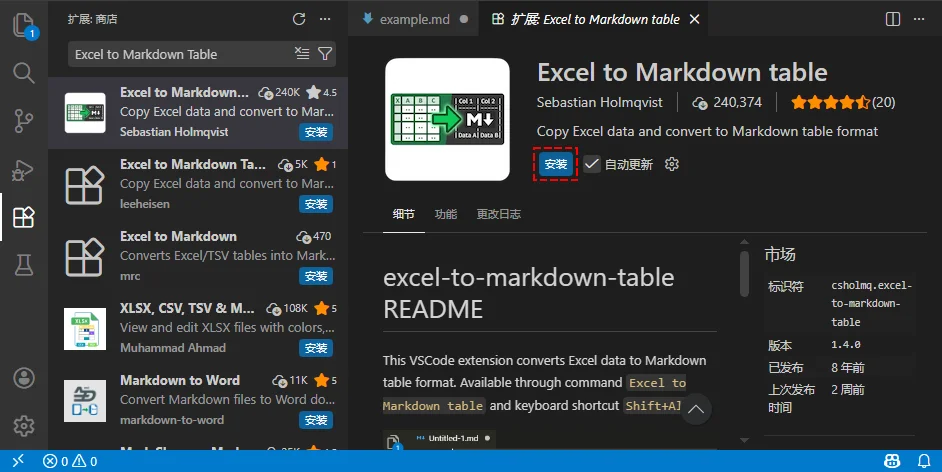Screen dimensions: 942x472
Task: Toggle the auto update checkbox
Action: point(592,164)
